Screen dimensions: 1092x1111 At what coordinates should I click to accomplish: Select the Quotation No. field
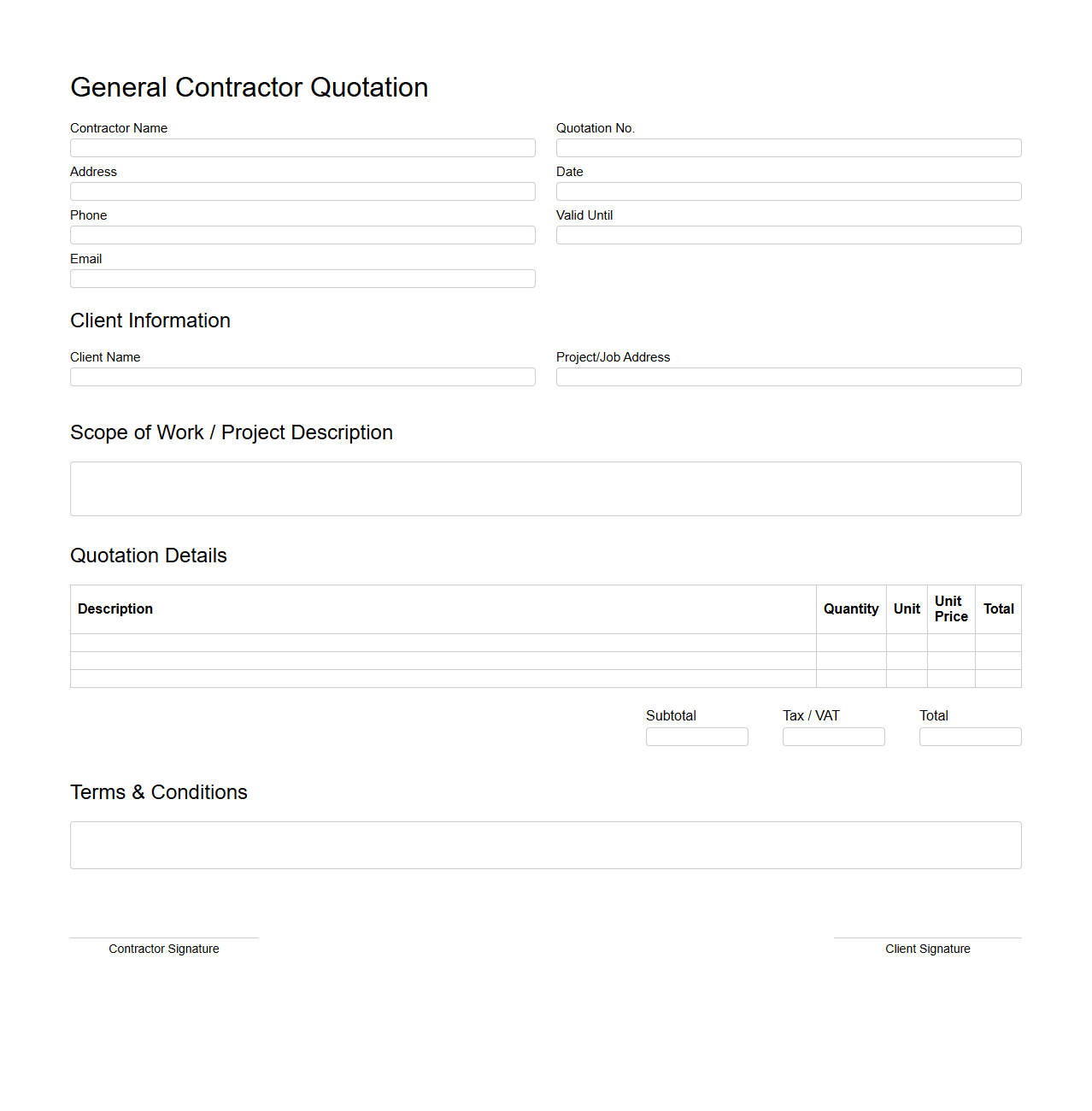[789, 147]
